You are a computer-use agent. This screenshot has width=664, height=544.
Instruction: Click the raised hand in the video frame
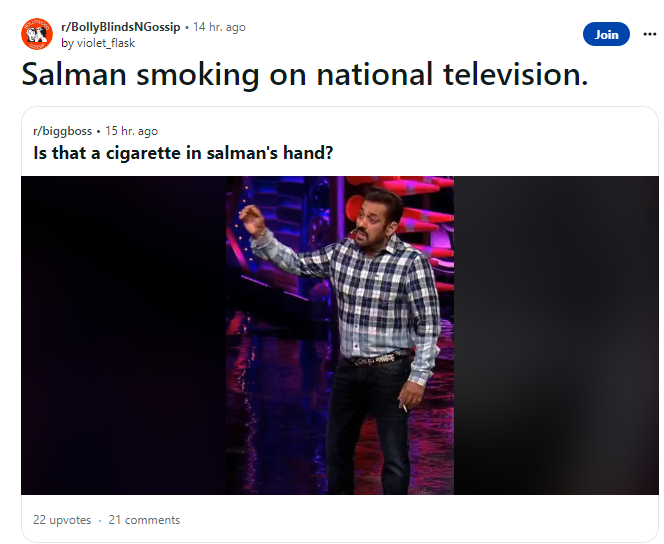[x=250, y=215]
